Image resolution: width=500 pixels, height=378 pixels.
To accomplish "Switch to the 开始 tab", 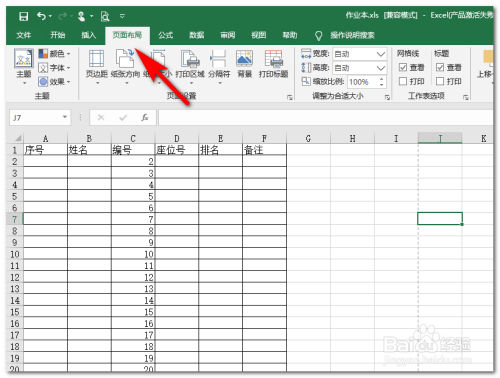I will 58,35.
